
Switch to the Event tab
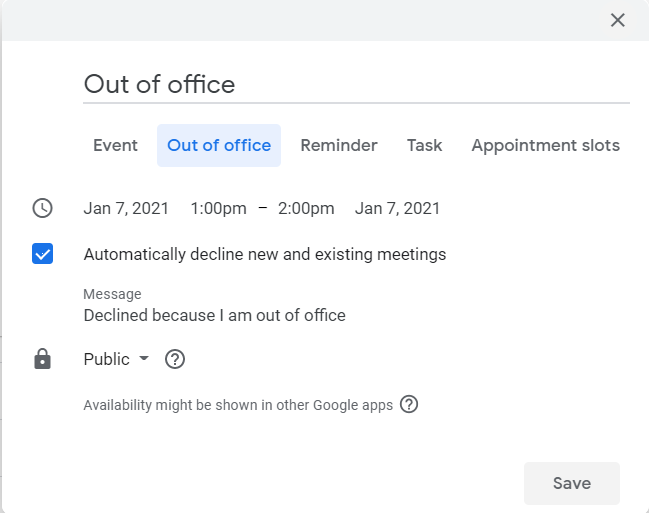coord(115,145)
